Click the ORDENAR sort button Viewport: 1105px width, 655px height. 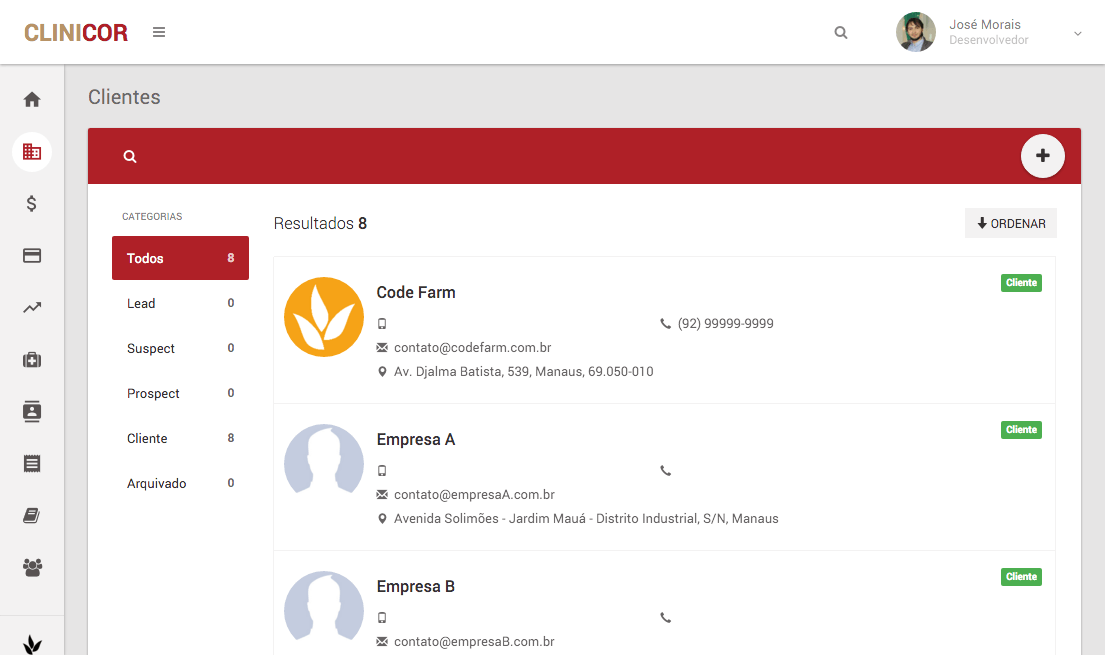pos(1011,224)
